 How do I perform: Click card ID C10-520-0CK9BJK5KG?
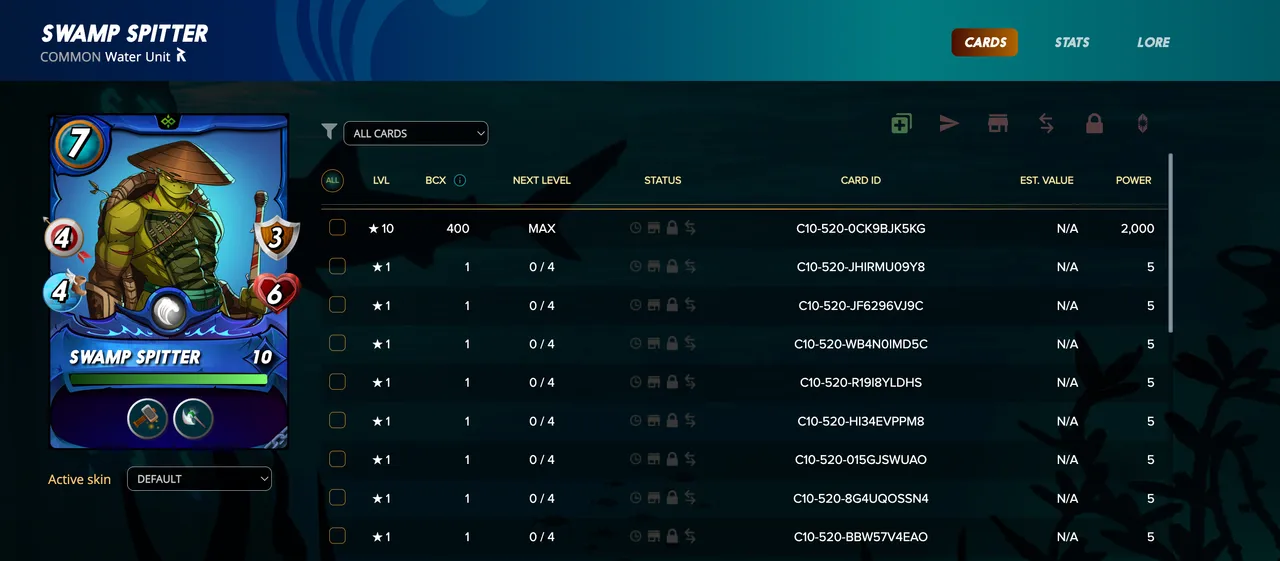[861, 229]
